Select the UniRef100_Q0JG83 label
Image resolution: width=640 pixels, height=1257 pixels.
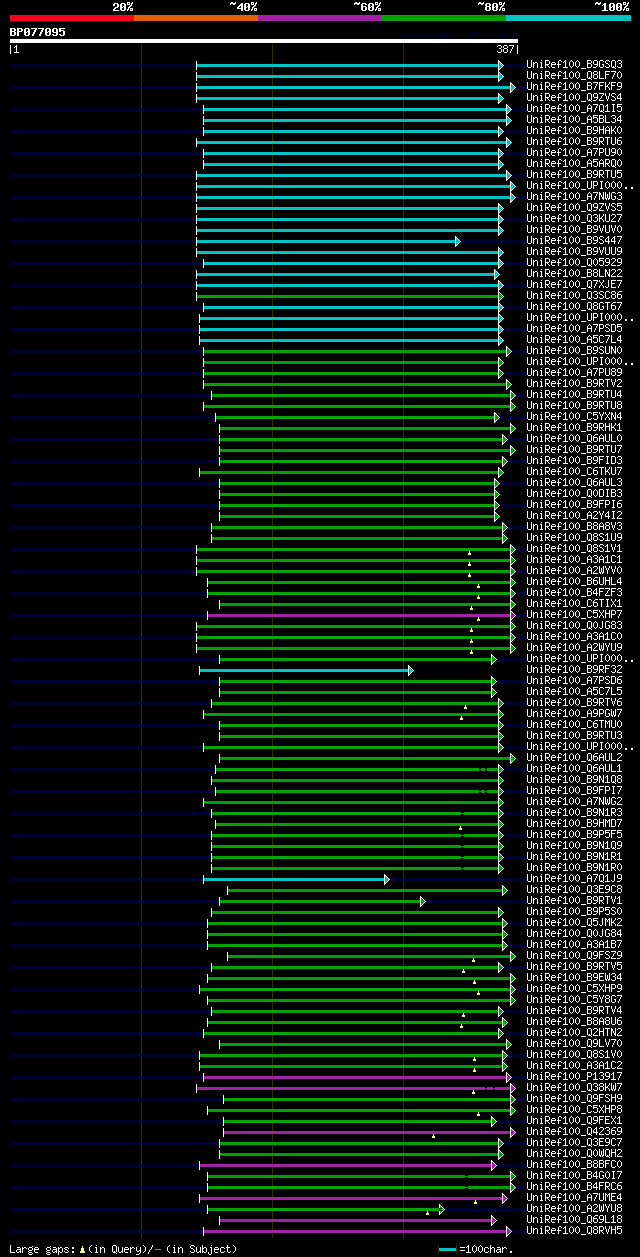pos(574,625)
